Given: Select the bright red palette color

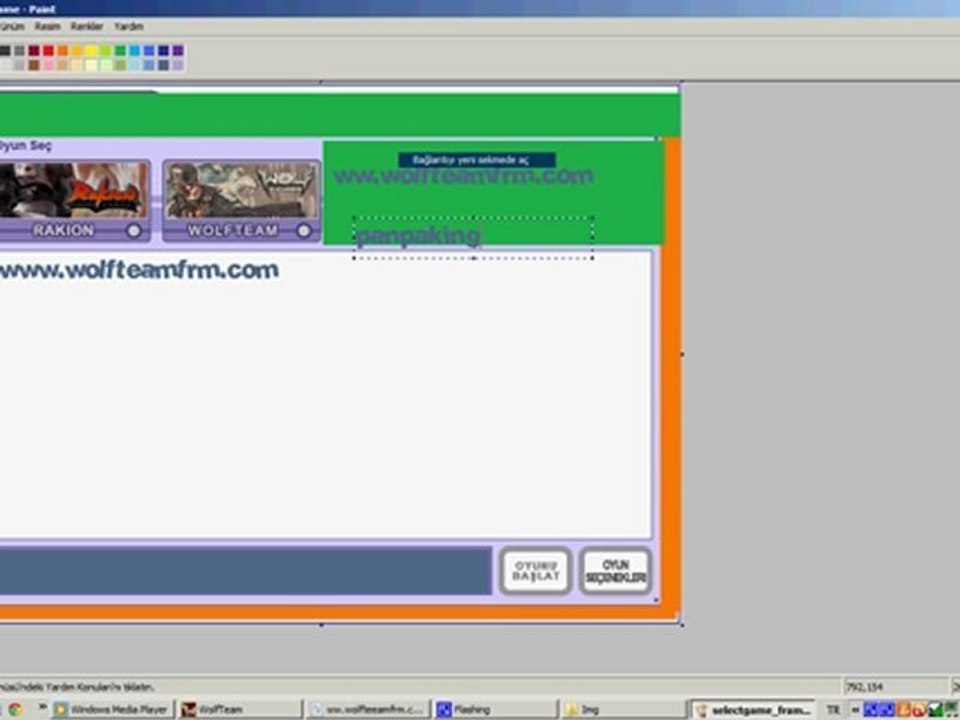Looking at the screenshot, I should pos(48,50).
